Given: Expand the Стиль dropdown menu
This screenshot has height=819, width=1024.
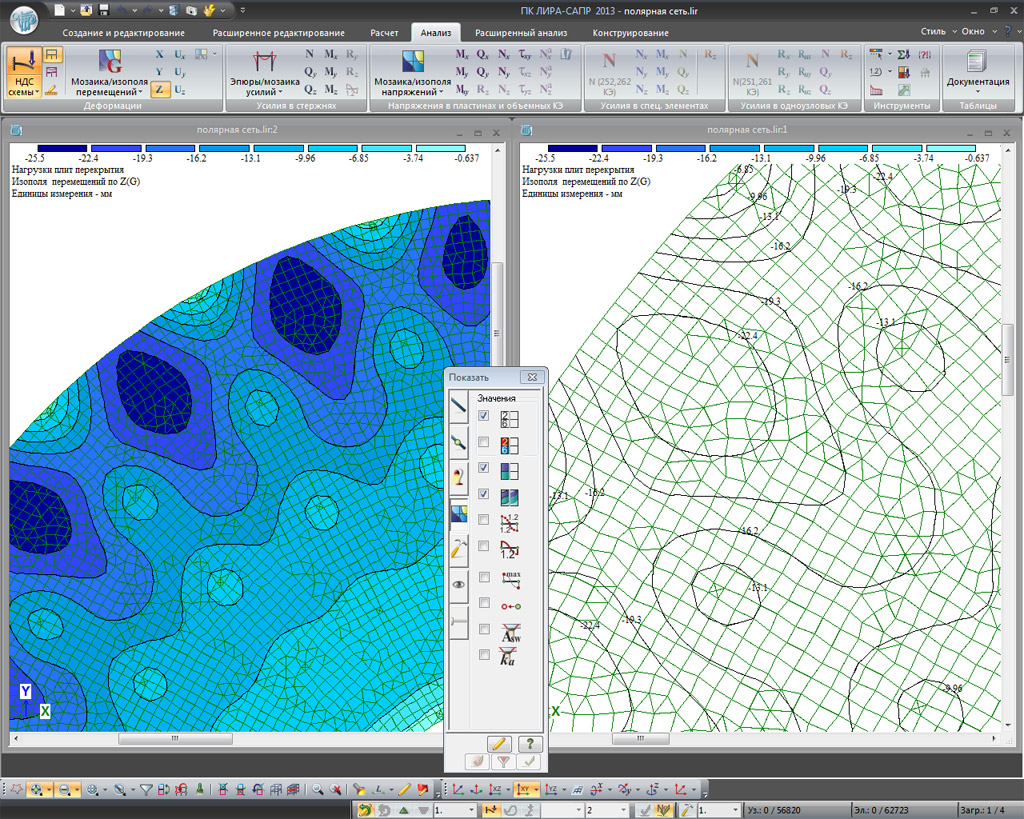Looking at the screenshot, I should (x=937, y=32).
